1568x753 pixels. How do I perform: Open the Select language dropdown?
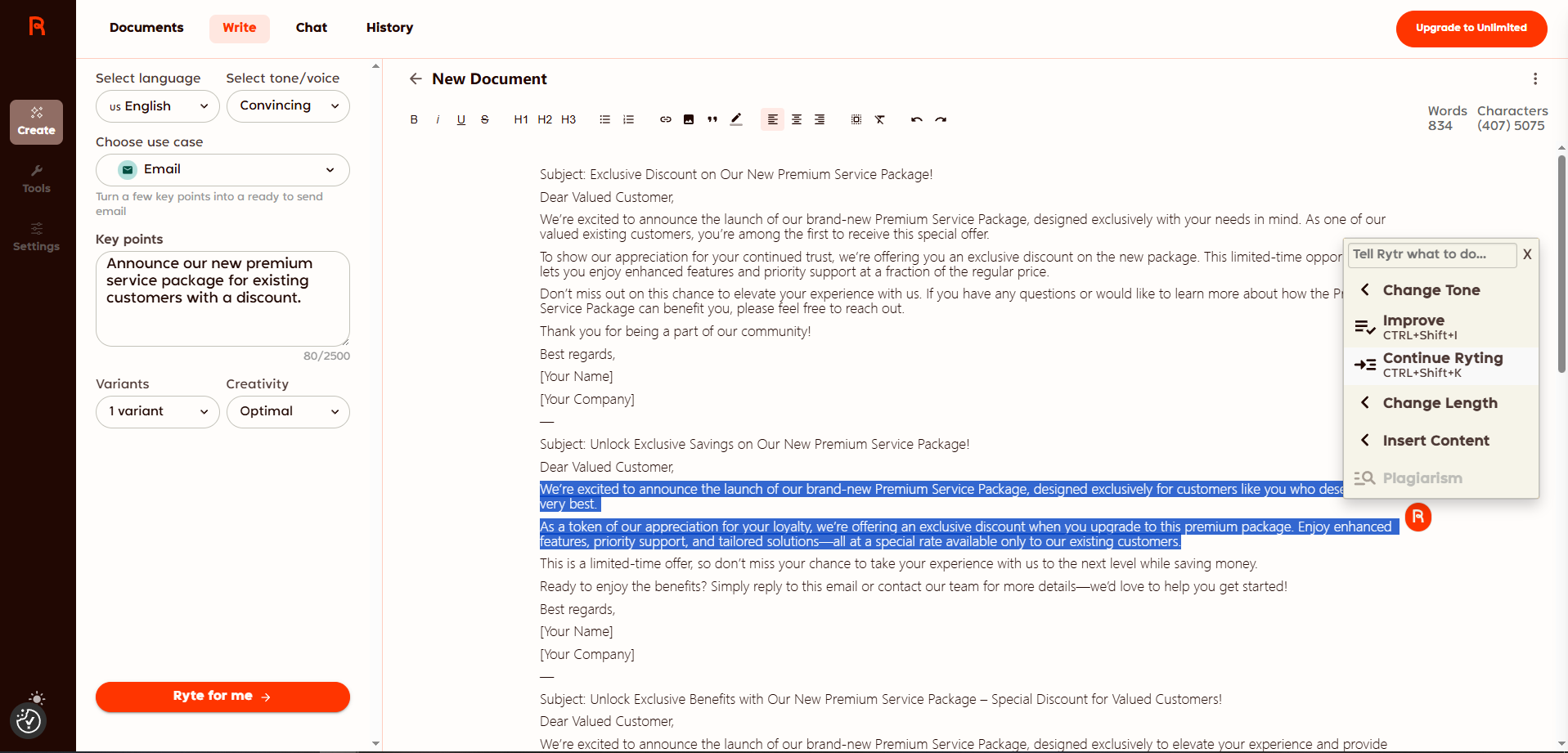[x=157, y=106]
